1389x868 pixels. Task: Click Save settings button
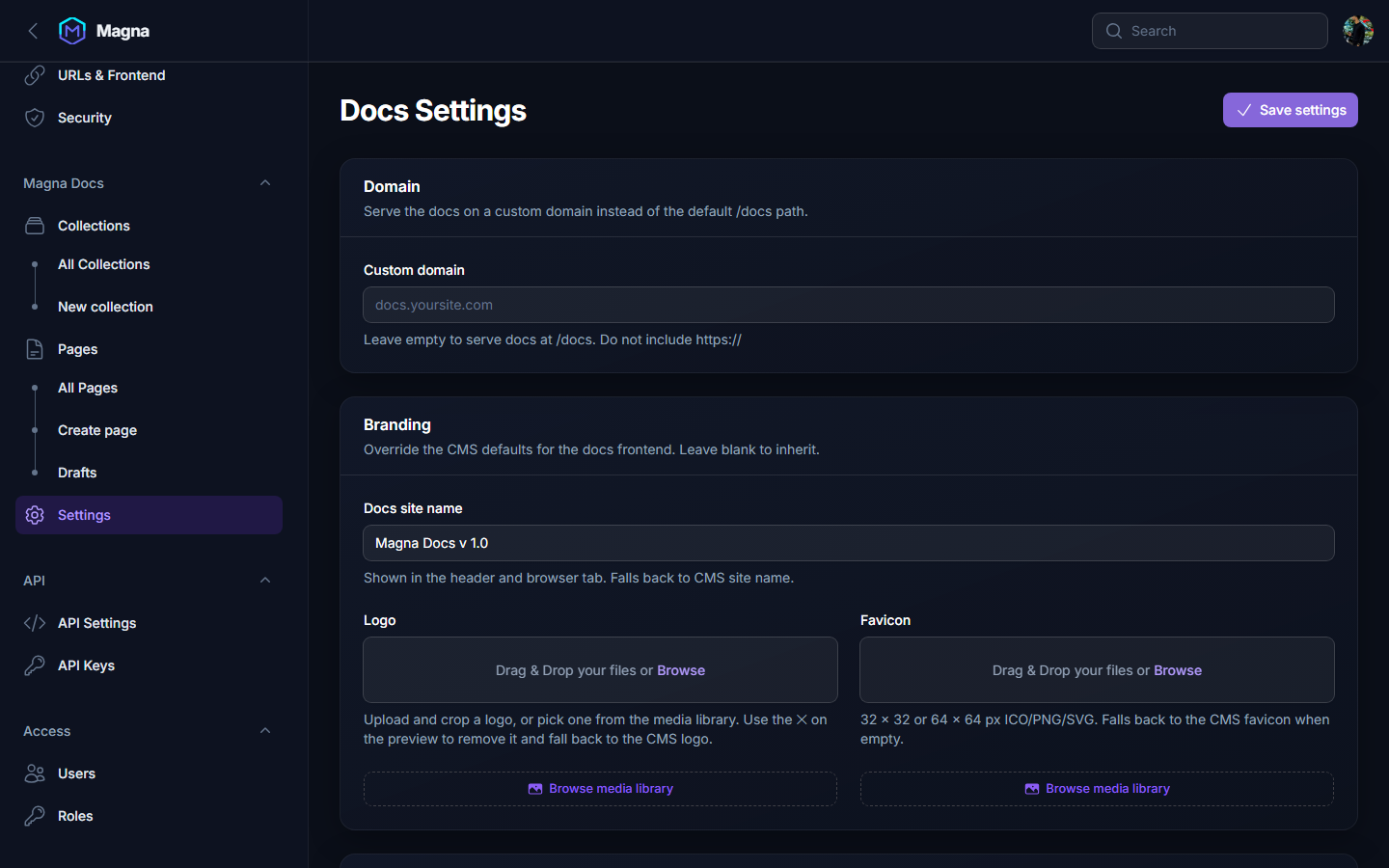(x=1290, y=110)
